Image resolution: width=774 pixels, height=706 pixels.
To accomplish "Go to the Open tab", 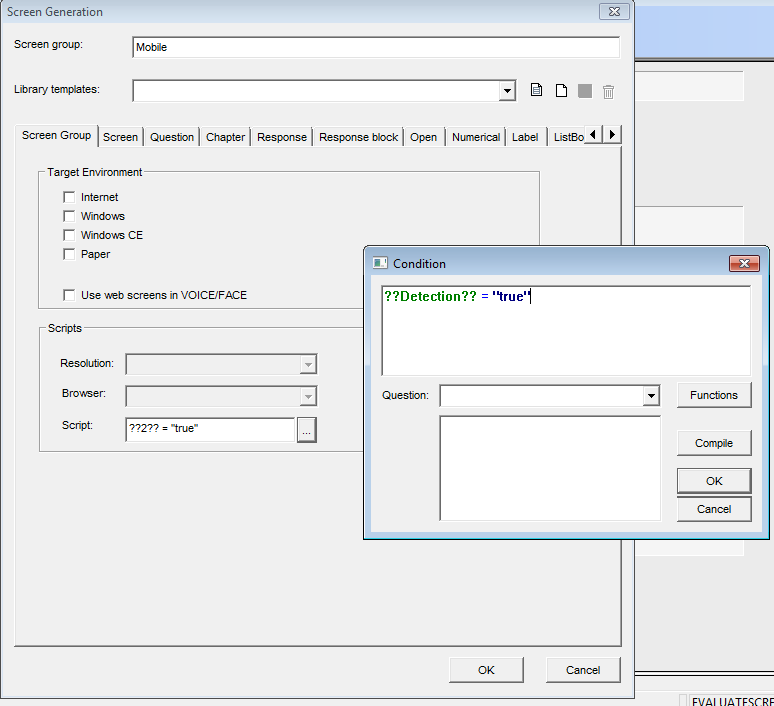I will click(424, 137).
